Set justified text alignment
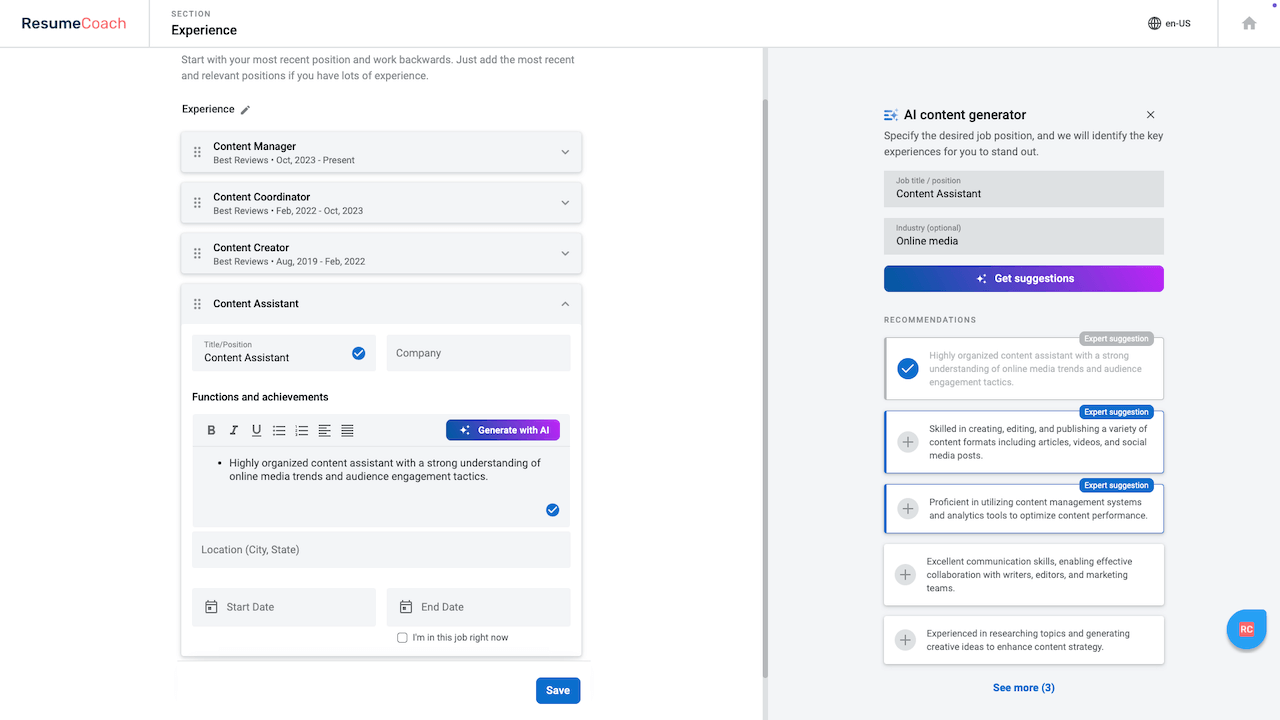Image resolution: width=1280 pixels, height=720 pixels. coord(347,430)
